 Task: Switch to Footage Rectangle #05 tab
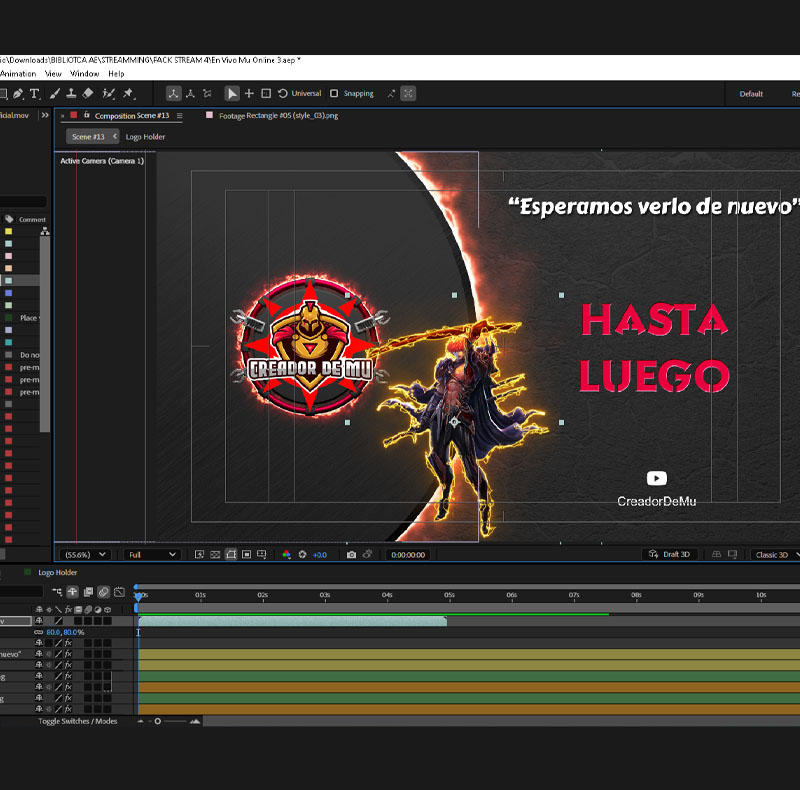[x=279, y=116]
